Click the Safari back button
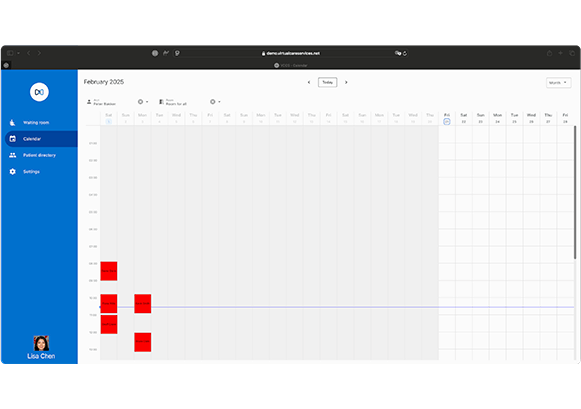The height and width of the screenshot is (409, 581). (x=29, y=53)
